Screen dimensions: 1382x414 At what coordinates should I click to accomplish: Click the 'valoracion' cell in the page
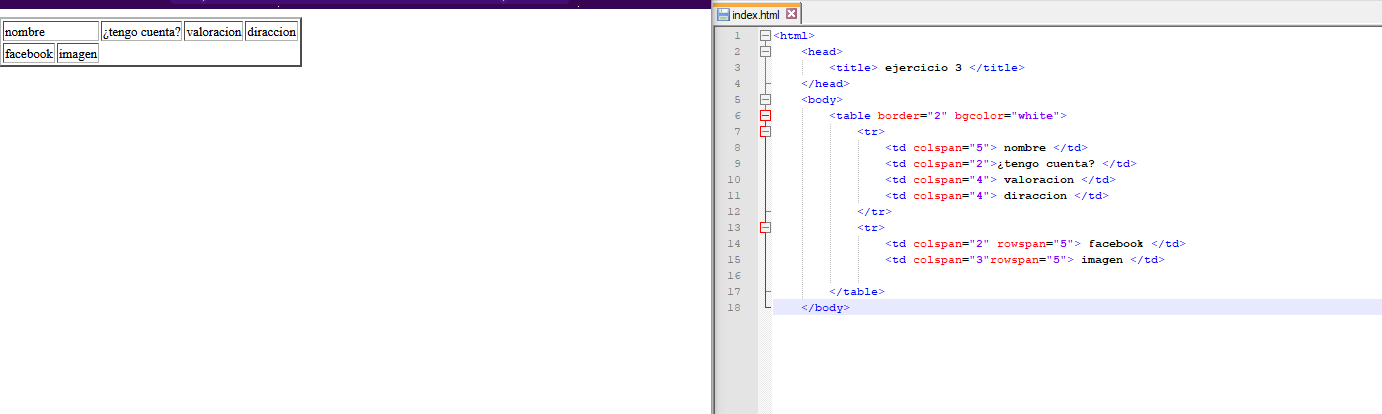[214, 32]
